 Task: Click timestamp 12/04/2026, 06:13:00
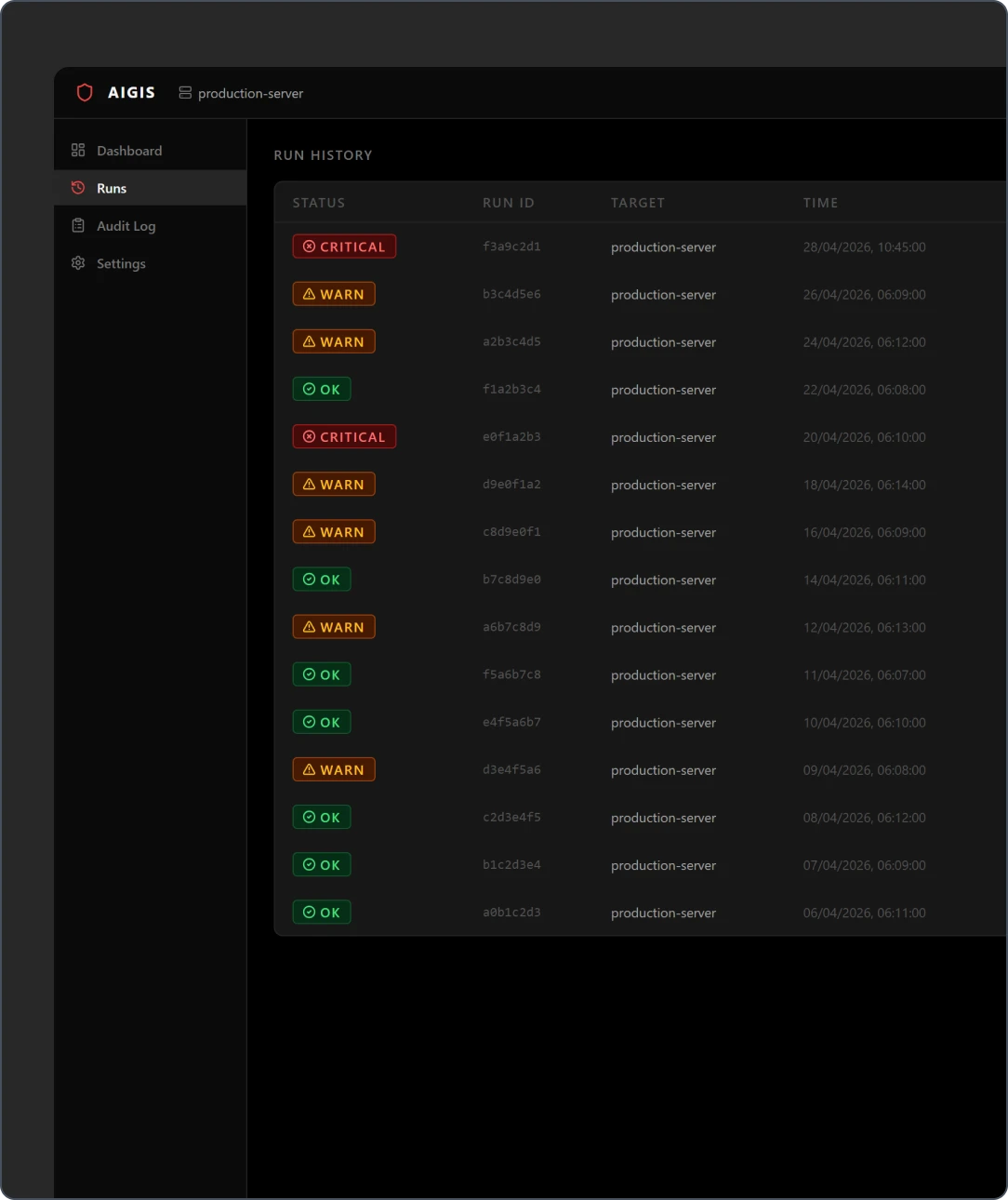pyautogui.click(x=865, y=627)
